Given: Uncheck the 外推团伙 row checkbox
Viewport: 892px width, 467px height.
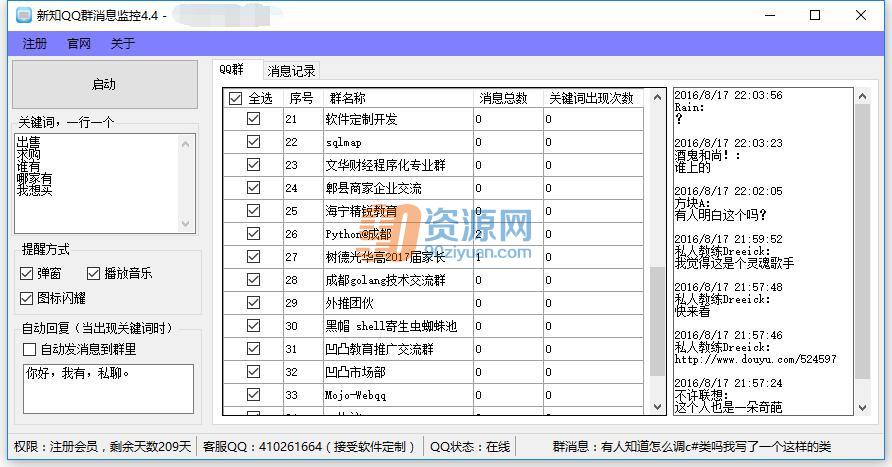Looking at the screenshot, I should click(254, 303).
